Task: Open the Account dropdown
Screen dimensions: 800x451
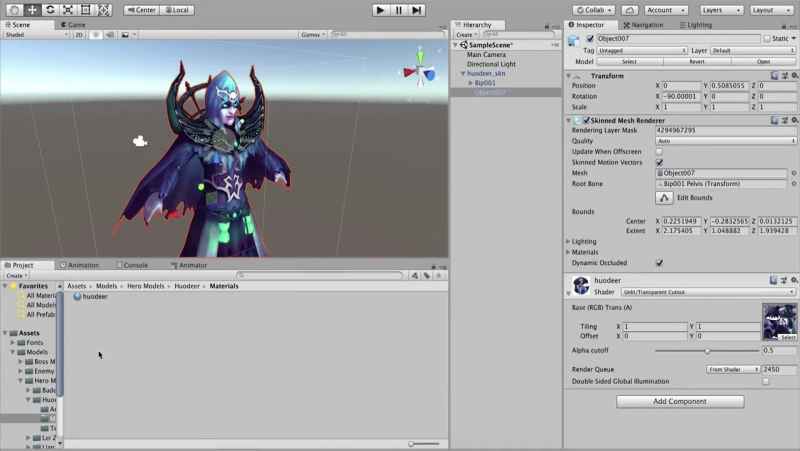Action: point(666,10)
